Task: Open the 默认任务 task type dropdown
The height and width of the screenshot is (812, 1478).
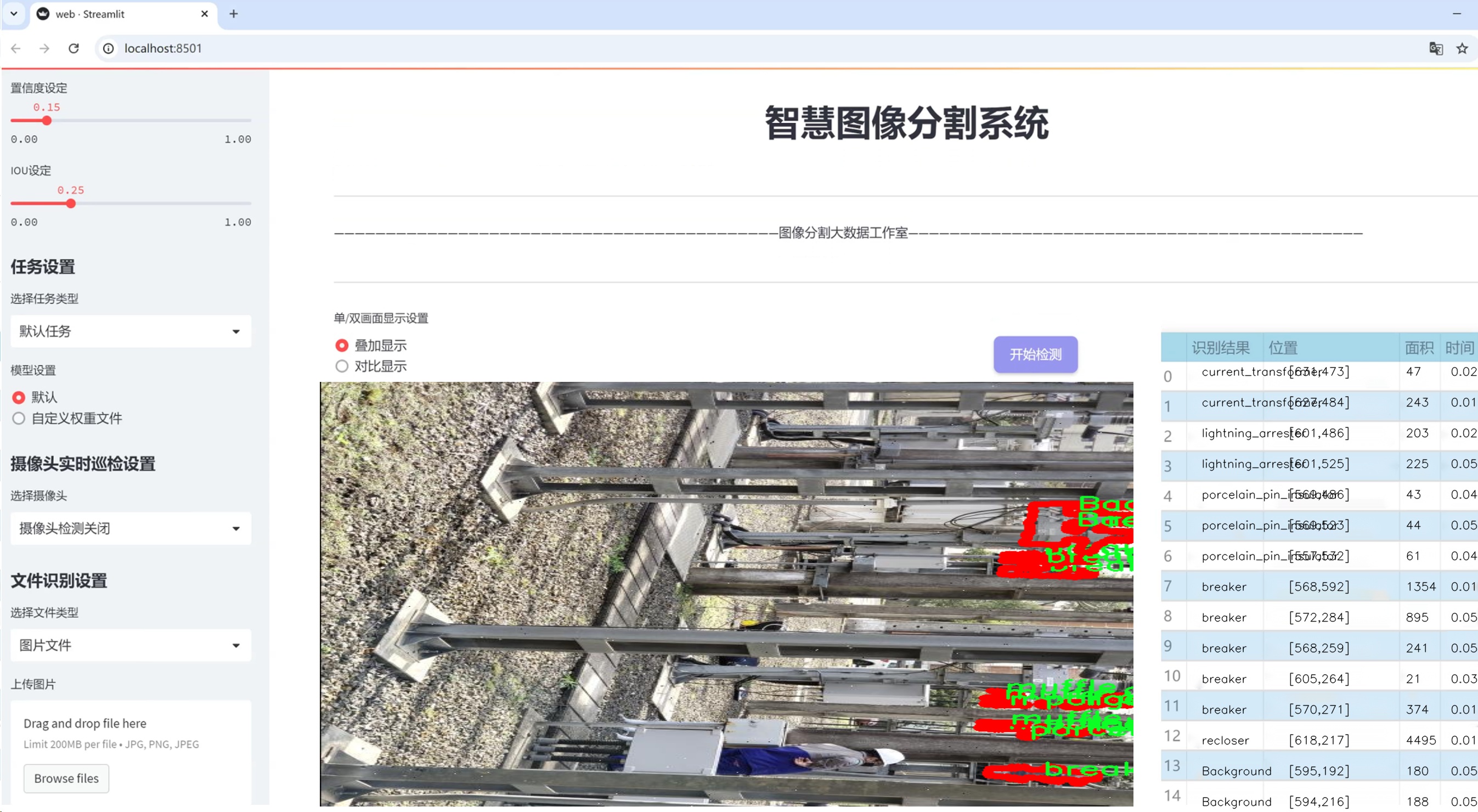Action: (131, 331)
